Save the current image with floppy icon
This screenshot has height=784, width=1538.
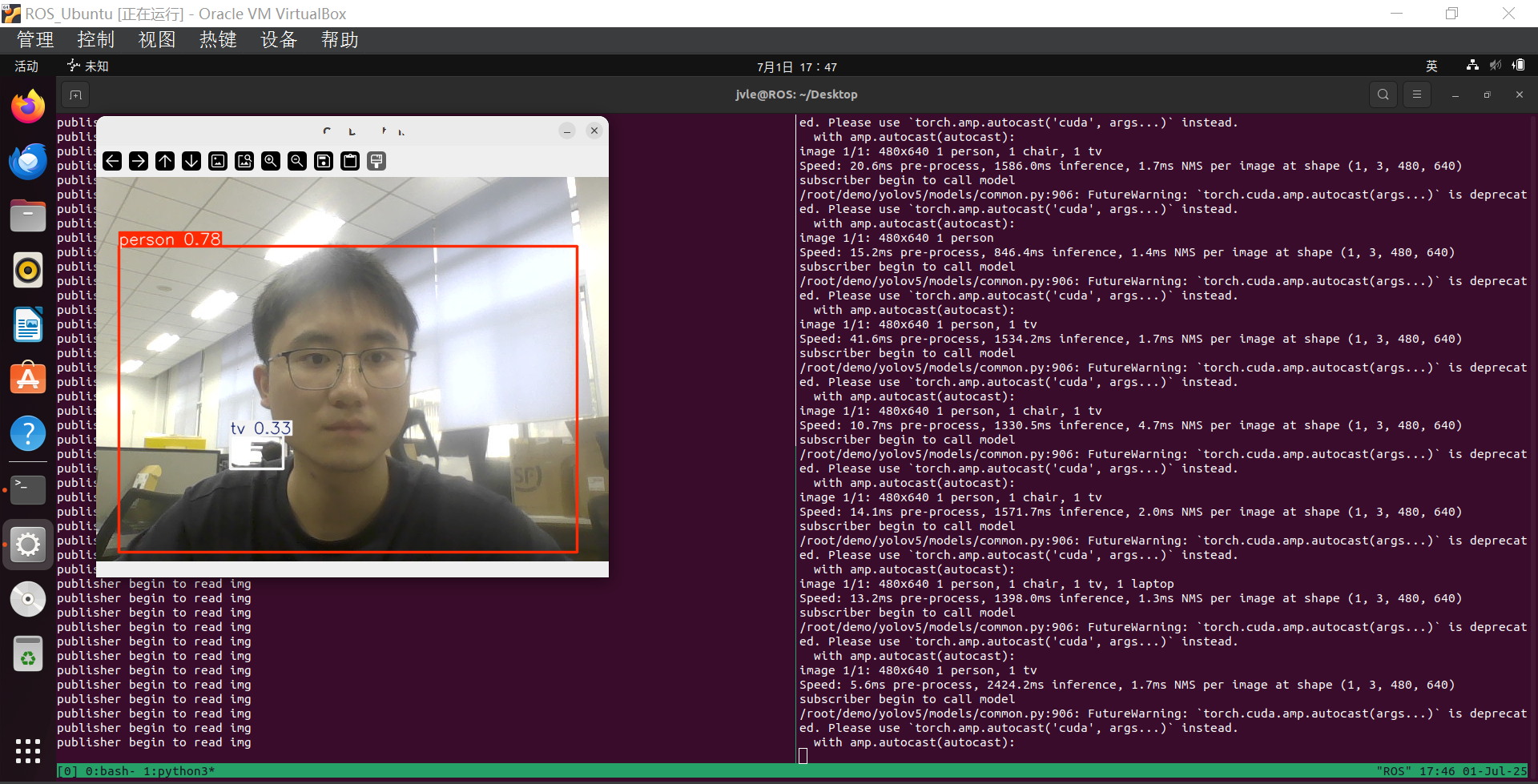pos(324,162)
